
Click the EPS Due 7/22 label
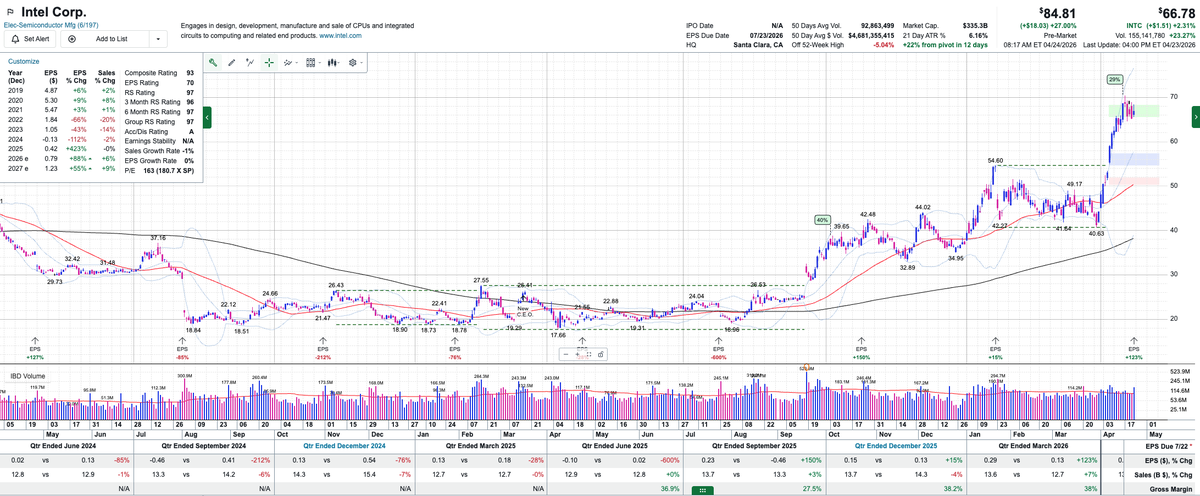click(x=1170, y=444)
